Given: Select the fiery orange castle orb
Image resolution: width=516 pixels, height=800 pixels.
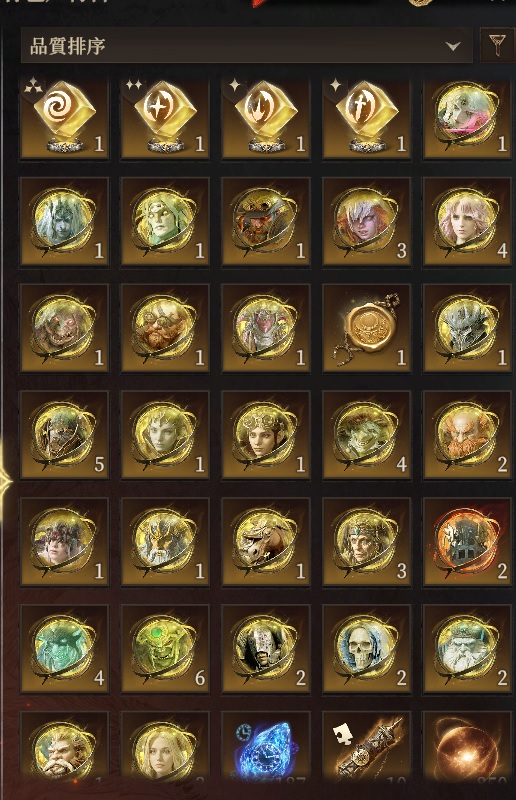Looking at the screenshot, I should coord(467,542).
